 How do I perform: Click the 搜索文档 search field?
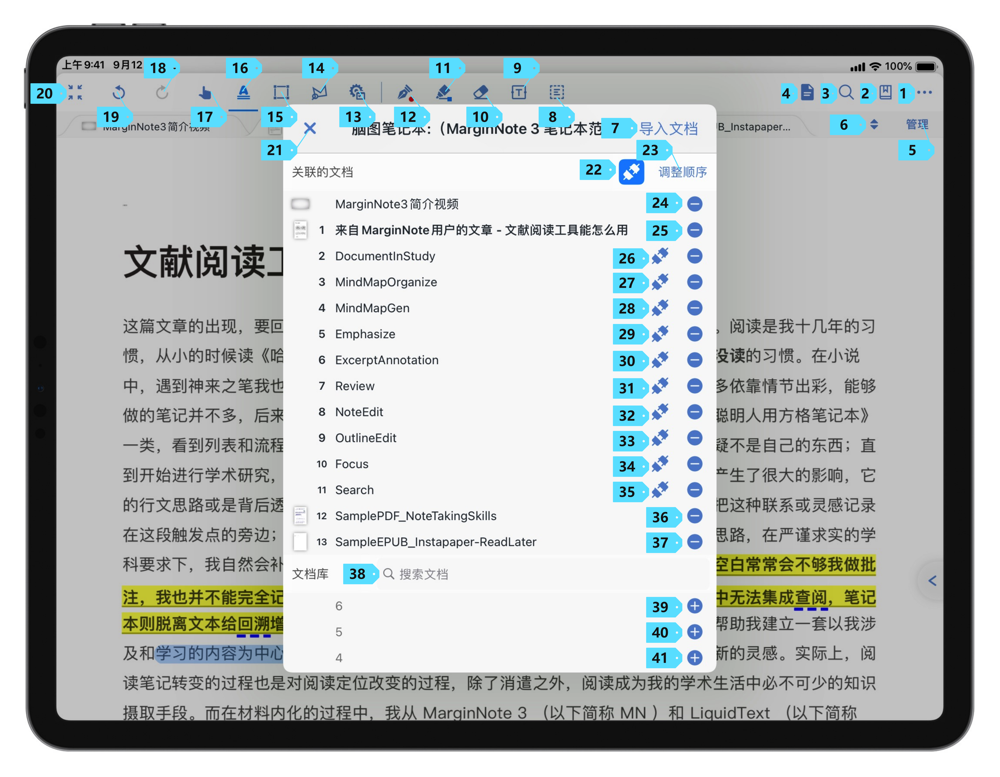click(x=543, y=574)
